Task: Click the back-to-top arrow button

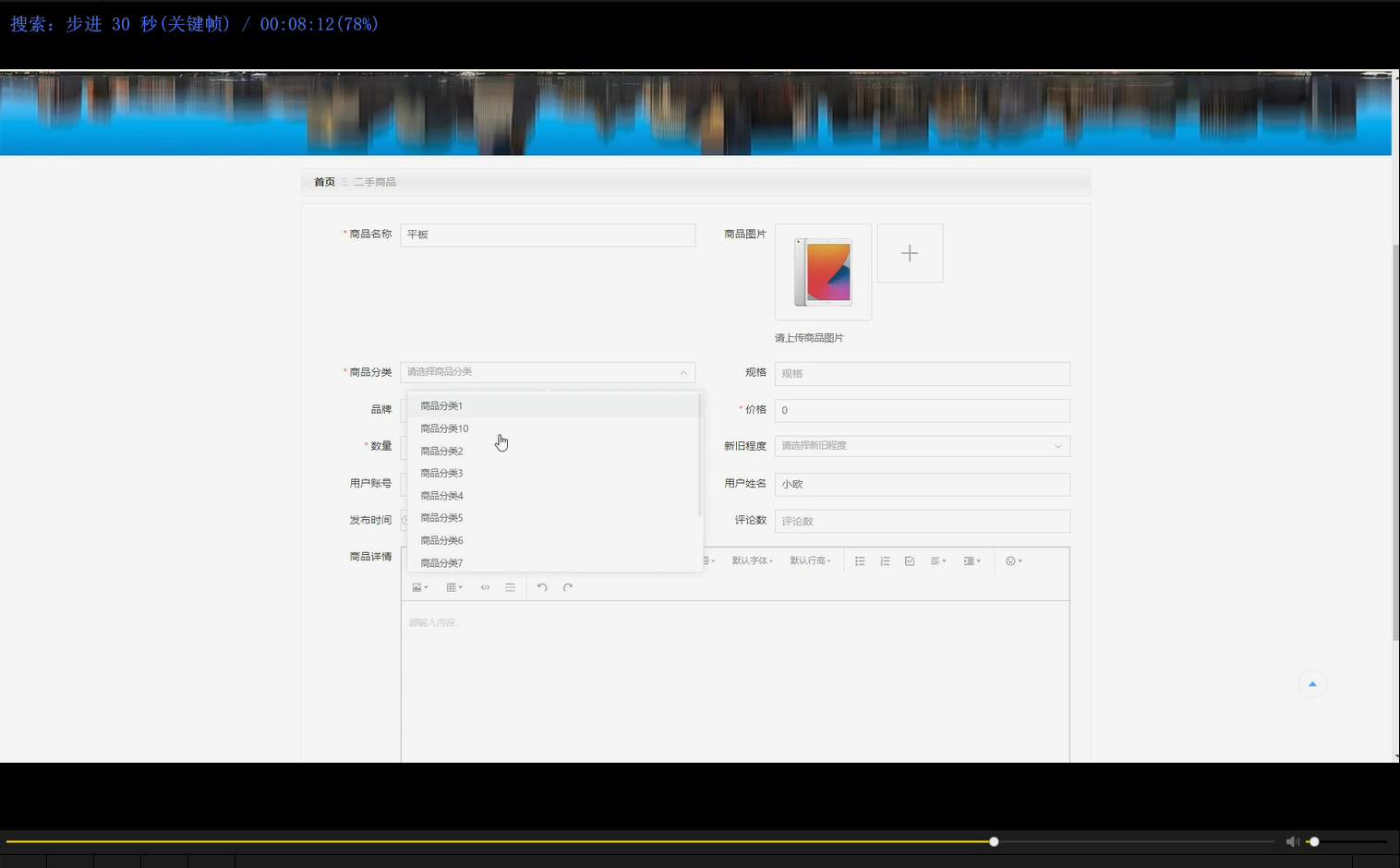Action: 1312,684
